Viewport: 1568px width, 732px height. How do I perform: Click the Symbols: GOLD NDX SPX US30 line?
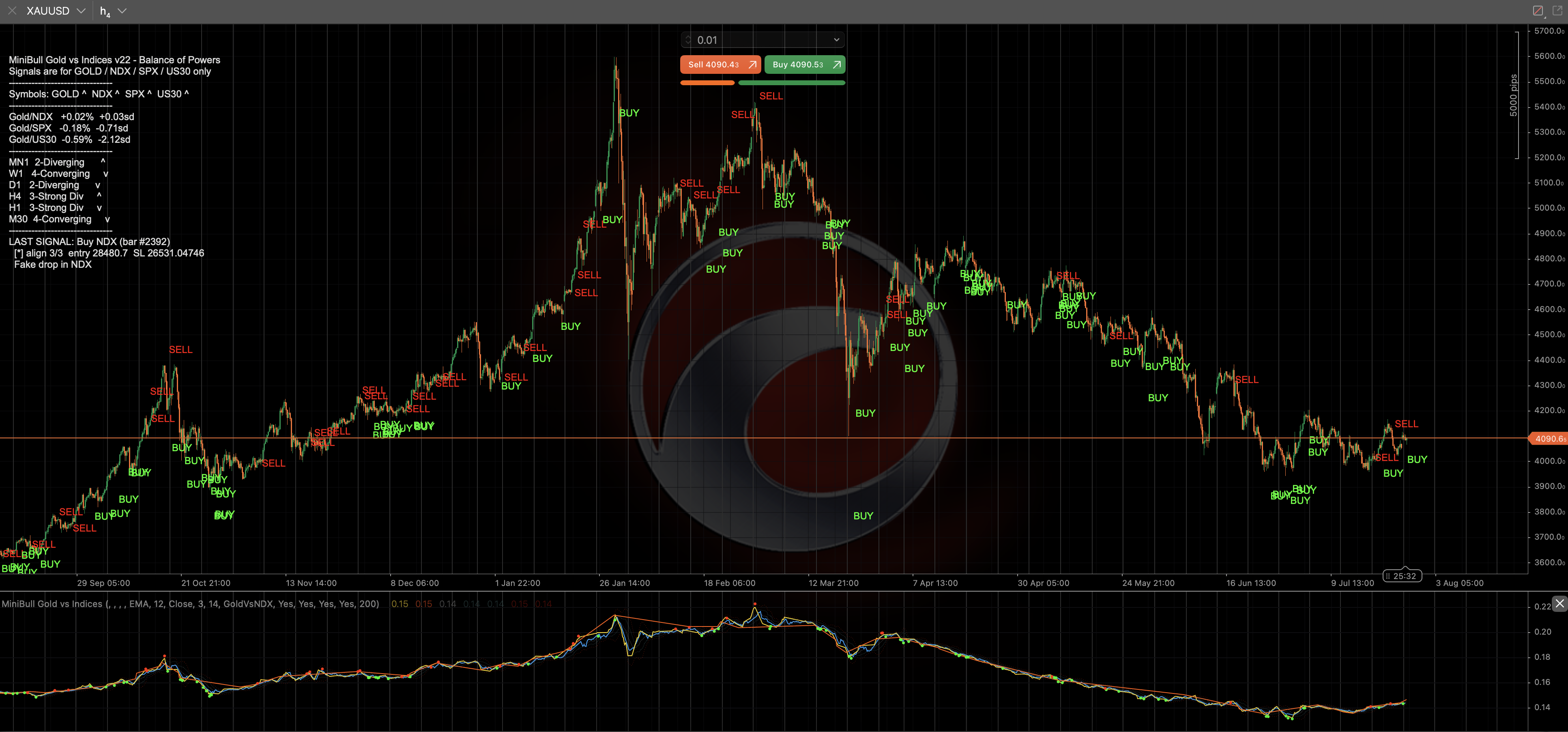point(99,94)
